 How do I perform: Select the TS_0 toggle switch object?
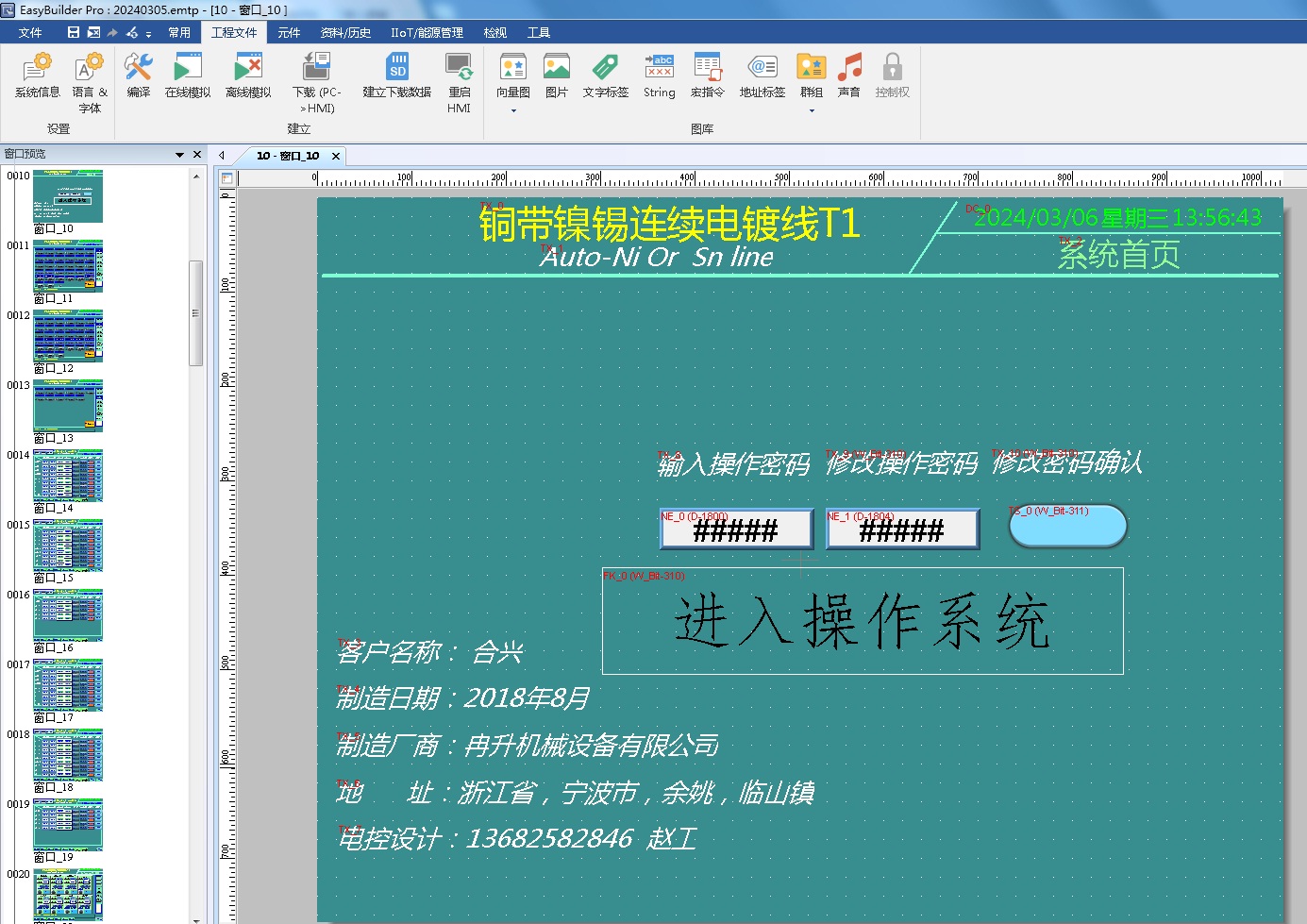tap(1067, 527)
